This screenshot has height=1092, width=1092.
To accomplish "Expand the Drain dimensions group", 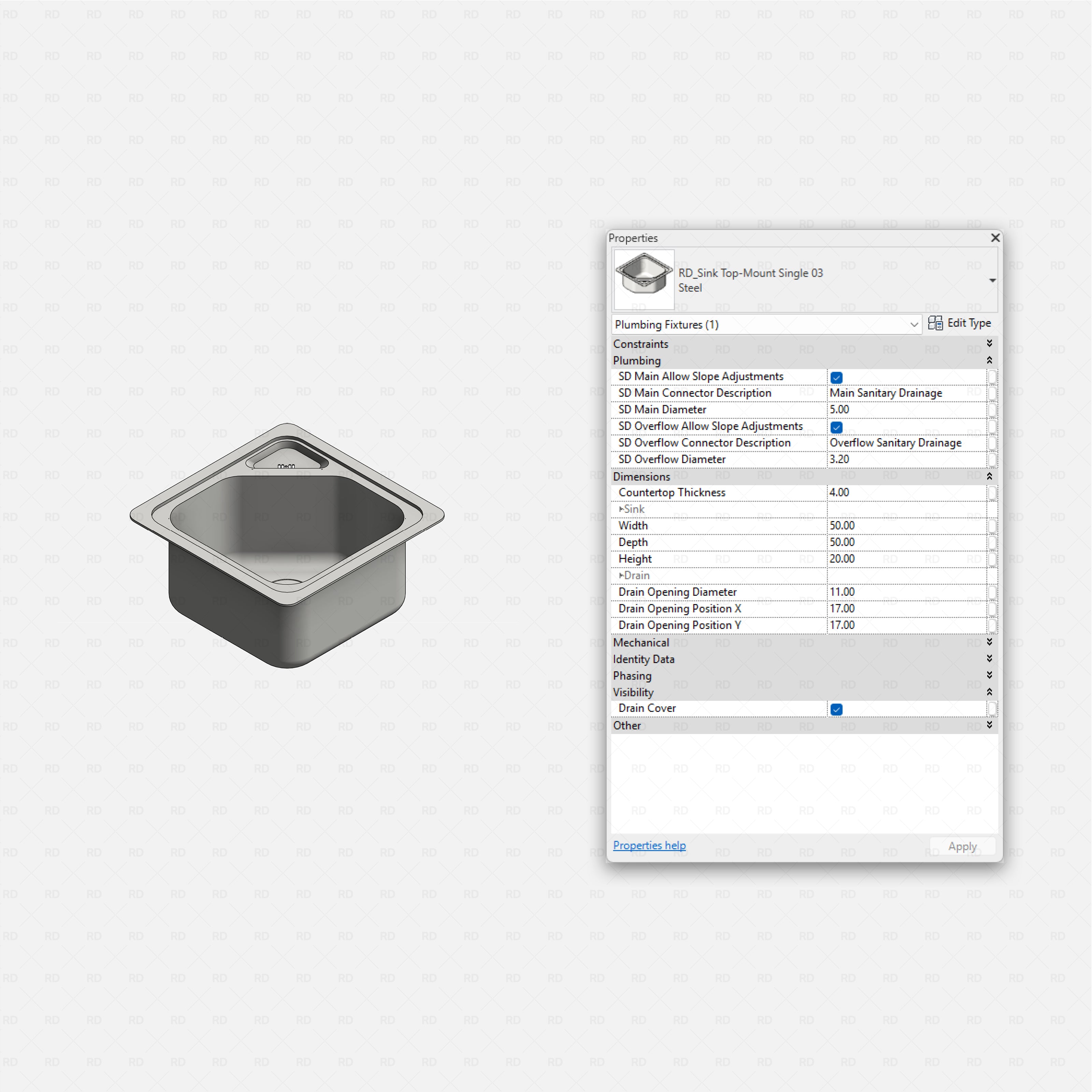I will point(622,575).
